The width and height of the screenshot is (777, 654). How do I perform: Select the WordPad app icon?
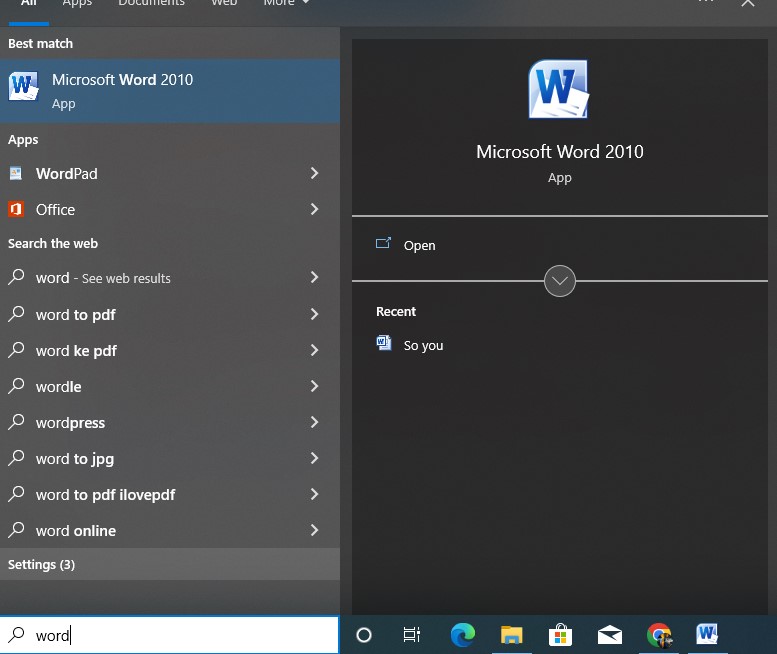(16, 173)
